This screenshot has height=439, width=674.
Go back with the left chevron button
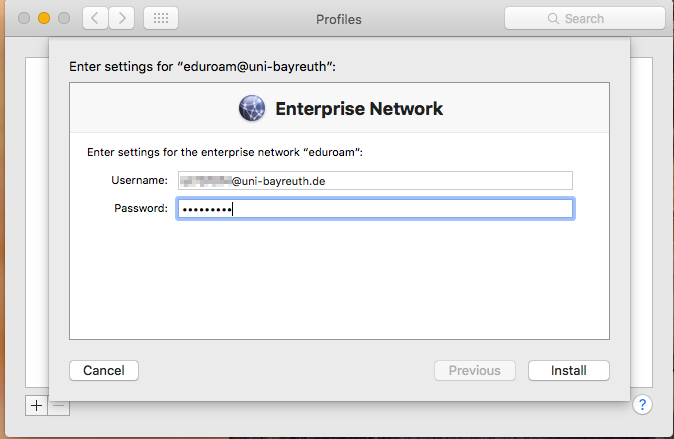[95, 19]
